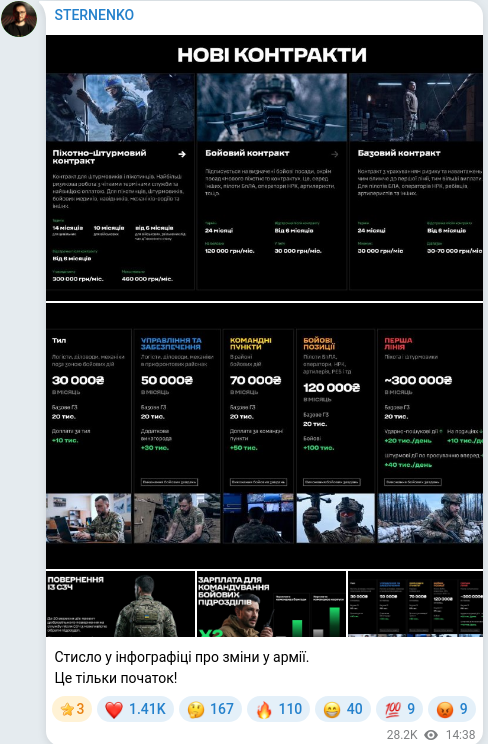Click the 14:38 message timestamp

click(x=460, y=735)
